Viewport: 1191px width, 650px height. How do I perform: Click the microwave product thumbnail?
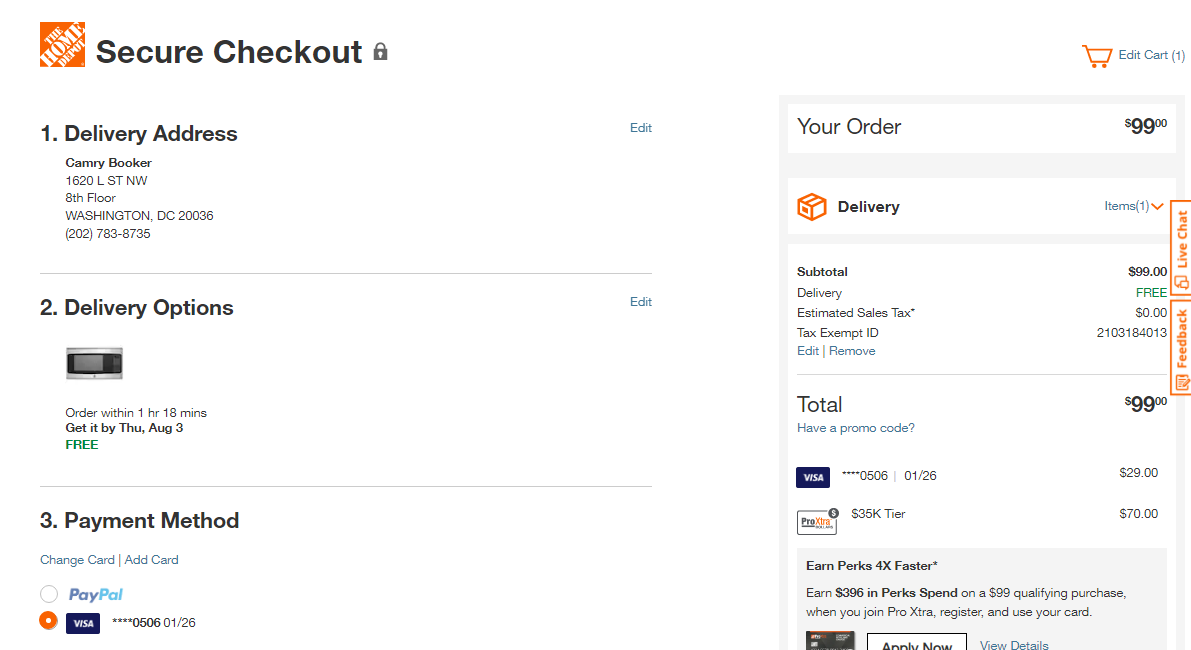click(94, 363)
